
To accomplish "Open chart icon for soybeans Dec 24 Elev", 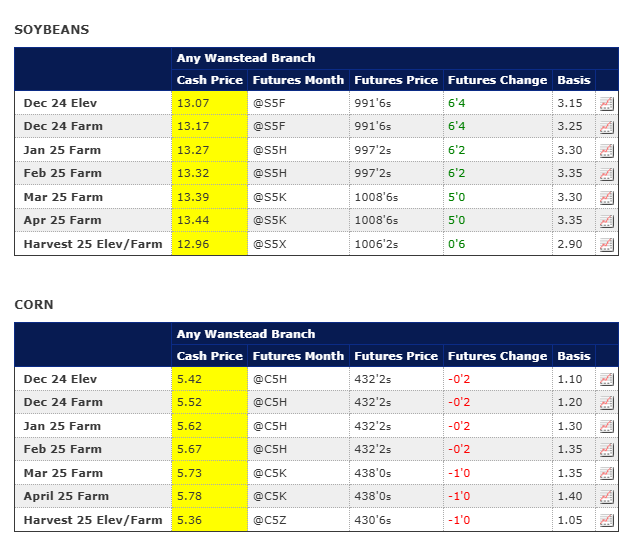I will pyautogui.click(x=606, y=103).
